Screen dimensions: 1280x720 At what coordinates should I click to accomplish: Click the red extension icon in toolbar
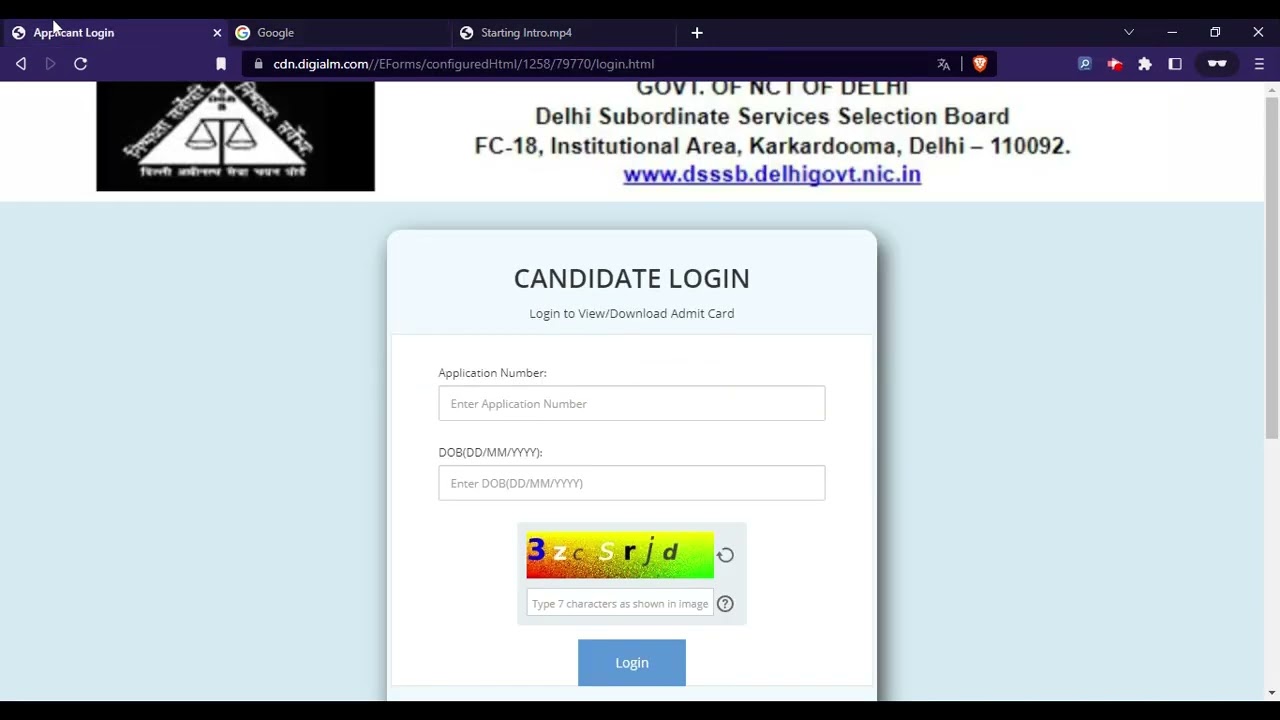1115,64
